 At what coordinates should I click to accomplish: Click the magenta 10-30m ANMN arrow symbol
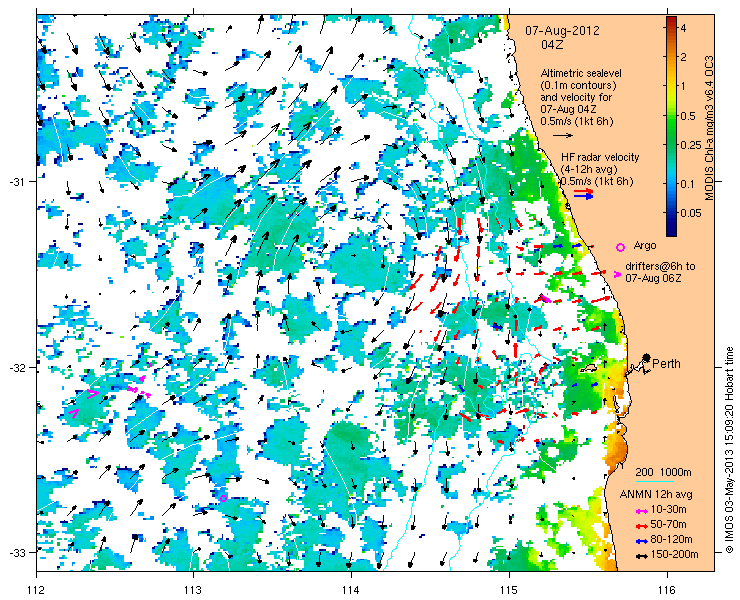click(641, 511)
